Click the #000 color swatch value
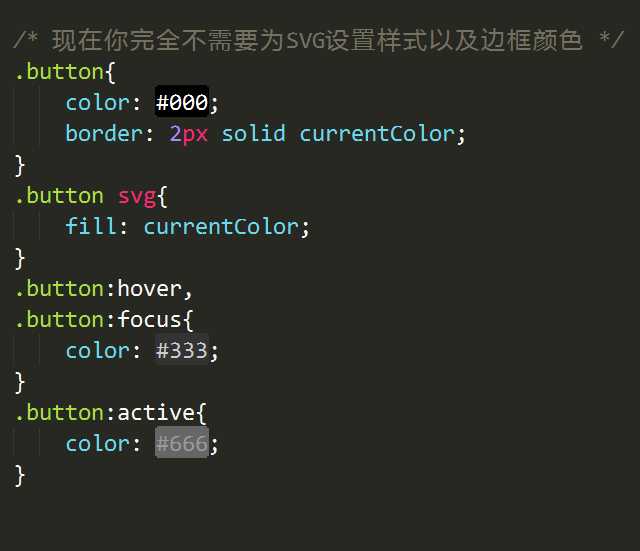 182,102
